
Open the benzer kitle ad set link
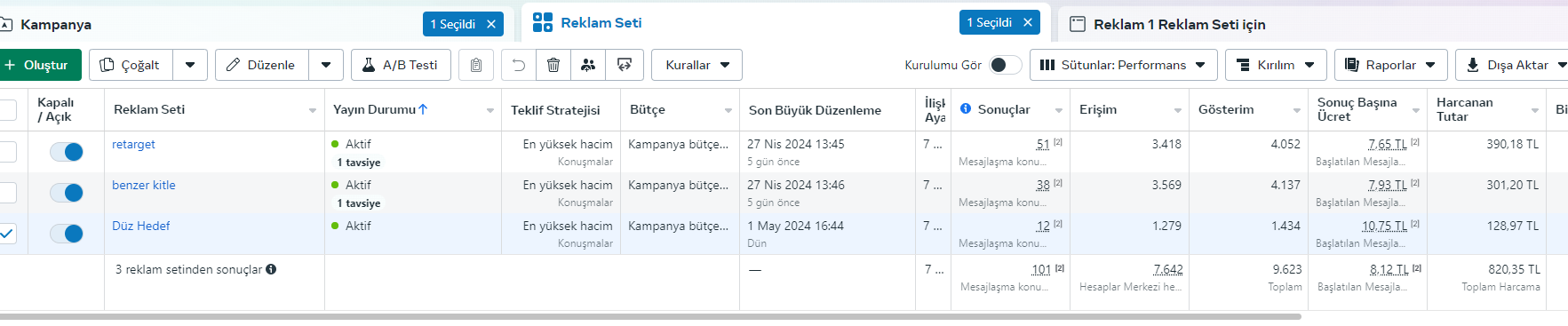pos(144,185)
